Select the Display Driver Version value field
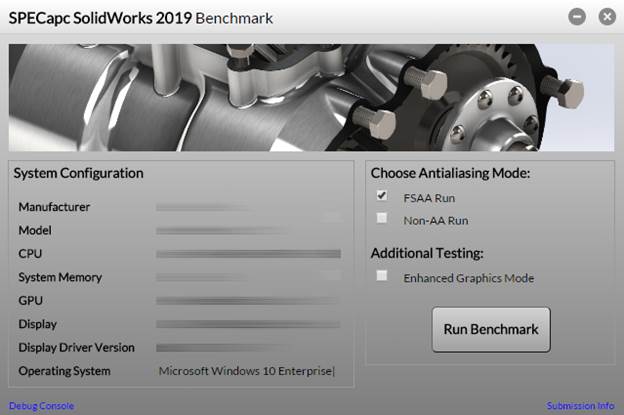 tap(247, 348)
